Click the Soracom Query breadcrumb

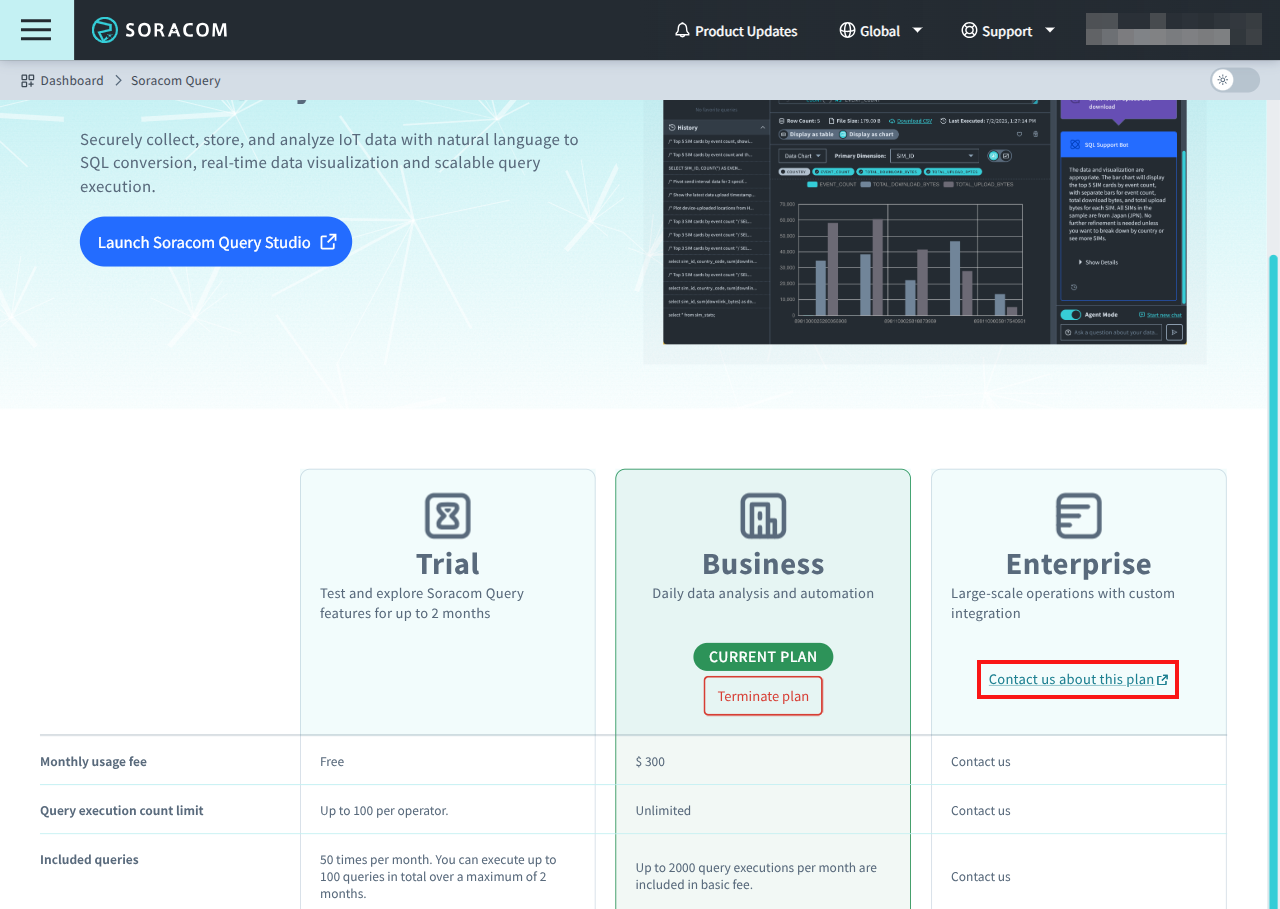pos(176,80)
